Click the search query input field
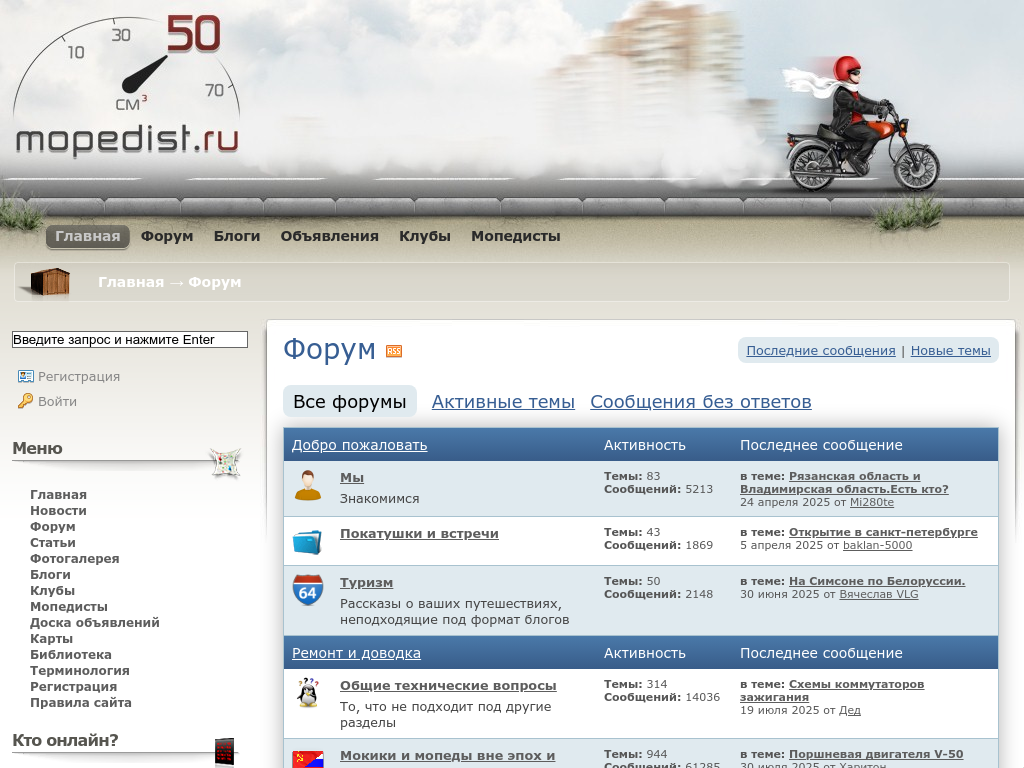The image size is (1024, 768). click(129, 340)
